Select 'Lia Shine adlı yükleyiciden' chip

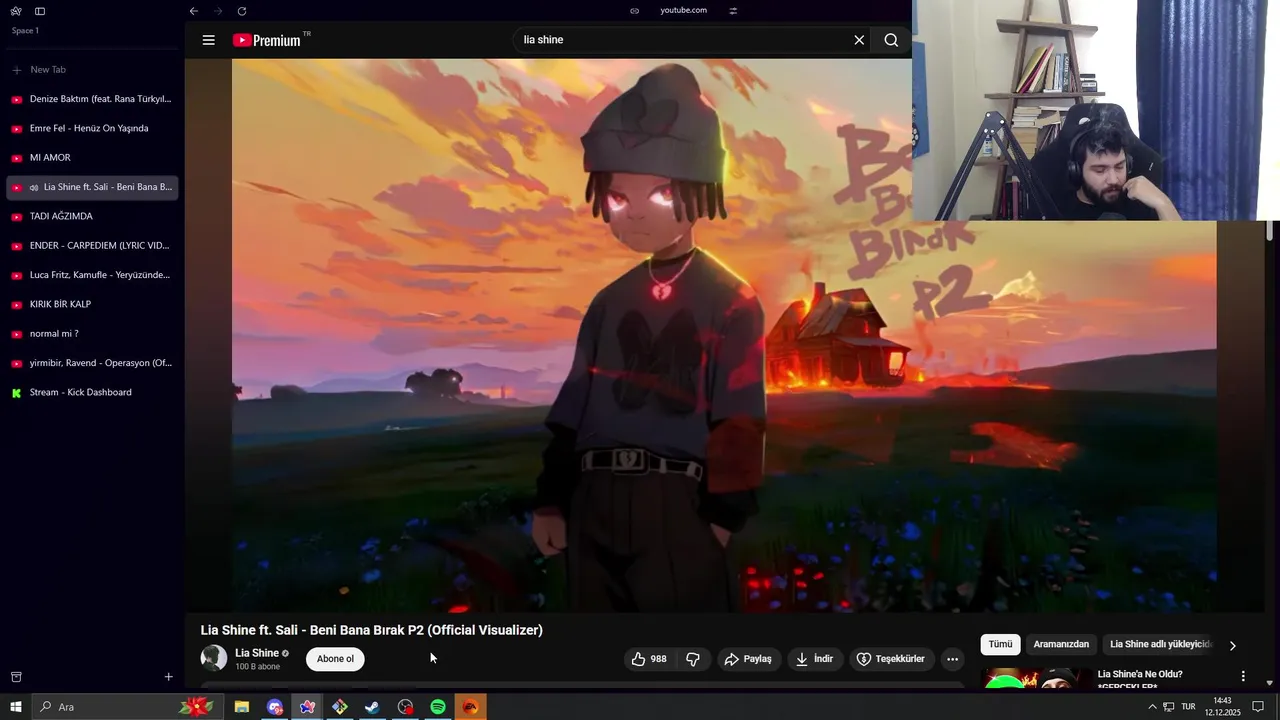1160,645
